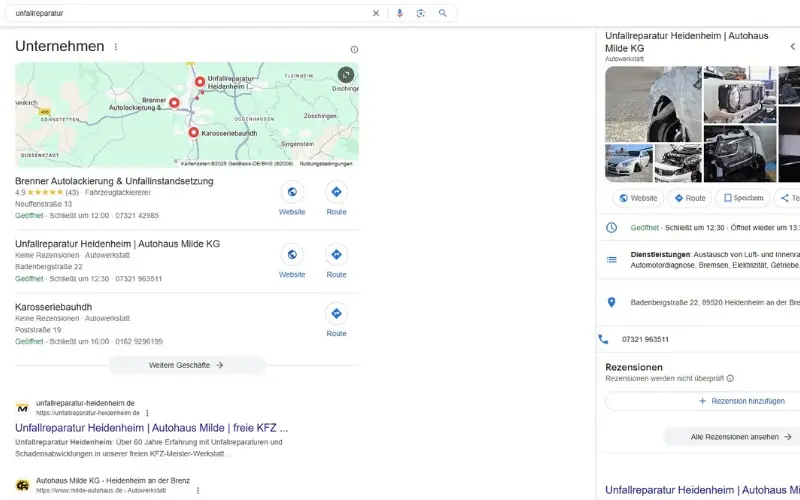Open image search with the lens icon
Viewport: 800px width, 500px height.
tap(420, 13)
